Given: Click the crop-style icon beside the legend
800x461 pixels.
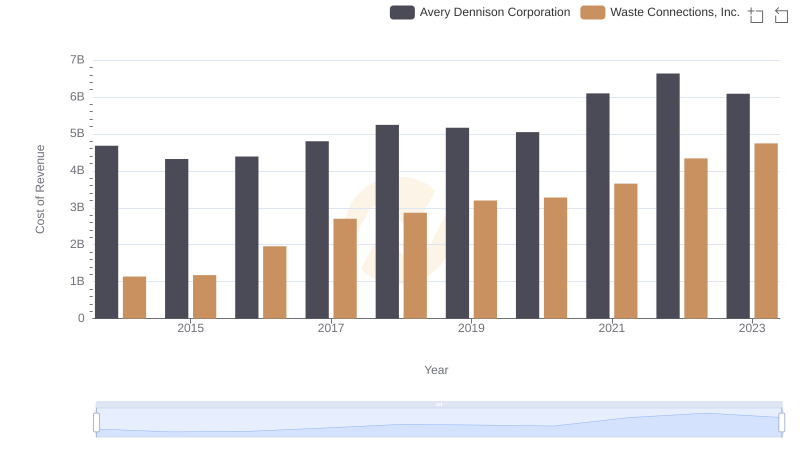Looking at the screenshot, I should (756, 14).
